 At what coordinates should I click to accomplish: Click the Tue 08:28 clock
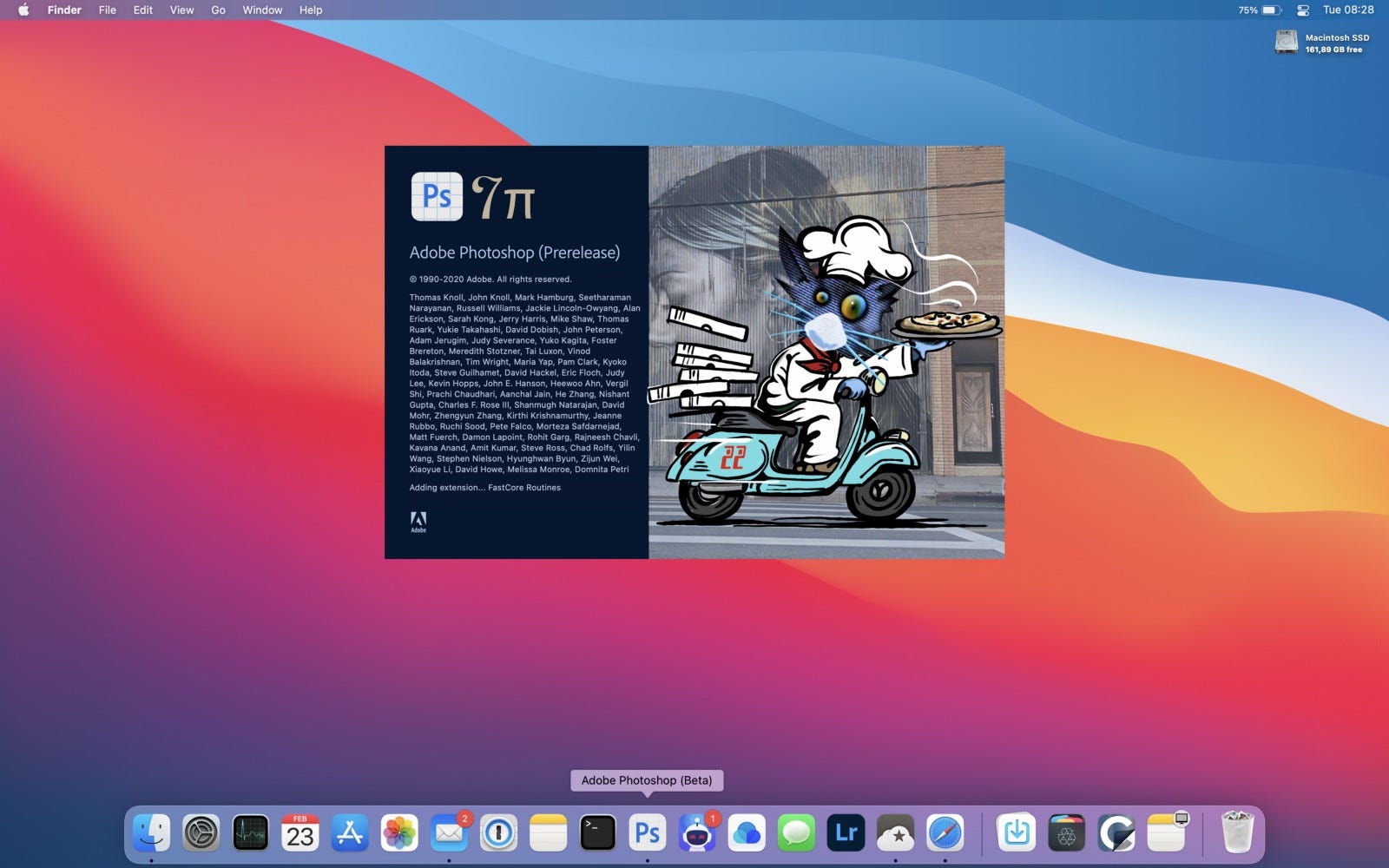click(1348, 10)
